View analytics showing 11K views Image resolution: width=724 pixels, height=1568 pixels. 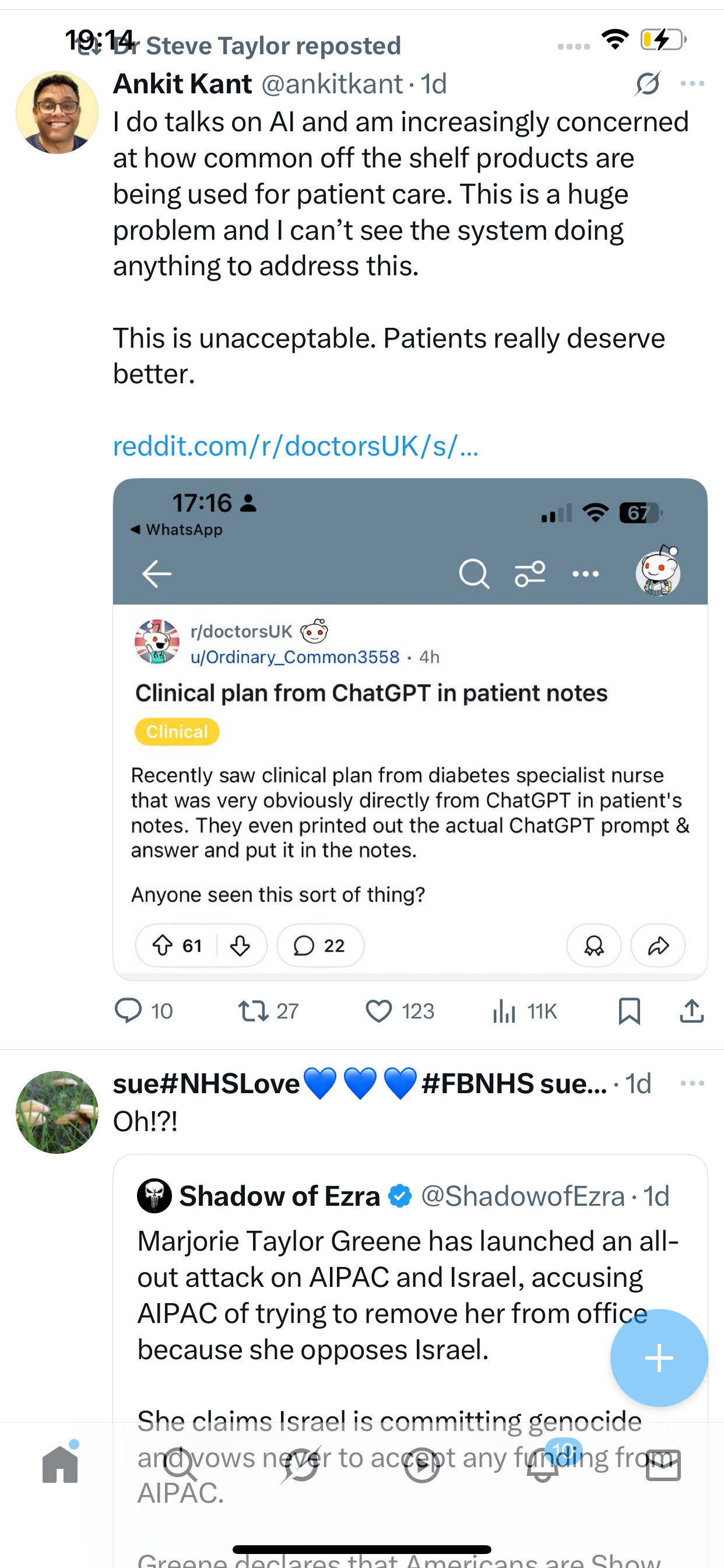pos(505,1011)
